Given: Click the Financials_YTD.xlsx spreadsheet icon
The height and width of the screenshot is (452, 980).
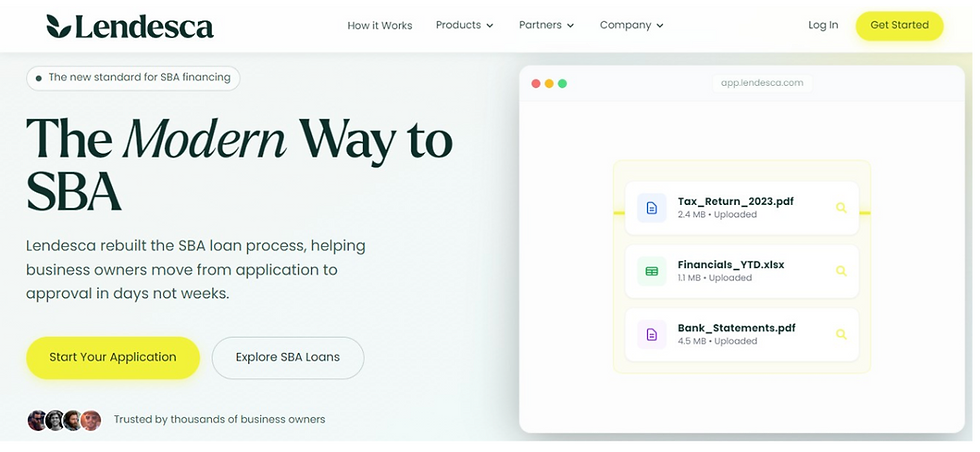Looking at the screenshot, I should [x=651, y=271].
